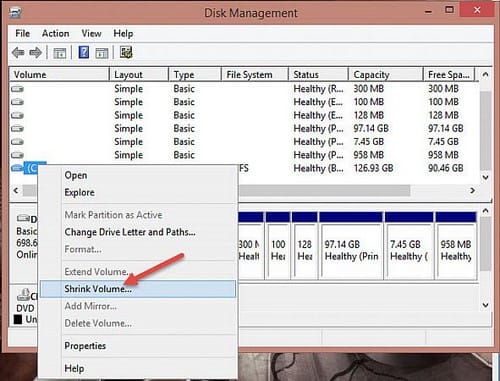Open the Help menu in the menu bar
Viewport: 500px width, 381px height.
click(x=123, y=34)
